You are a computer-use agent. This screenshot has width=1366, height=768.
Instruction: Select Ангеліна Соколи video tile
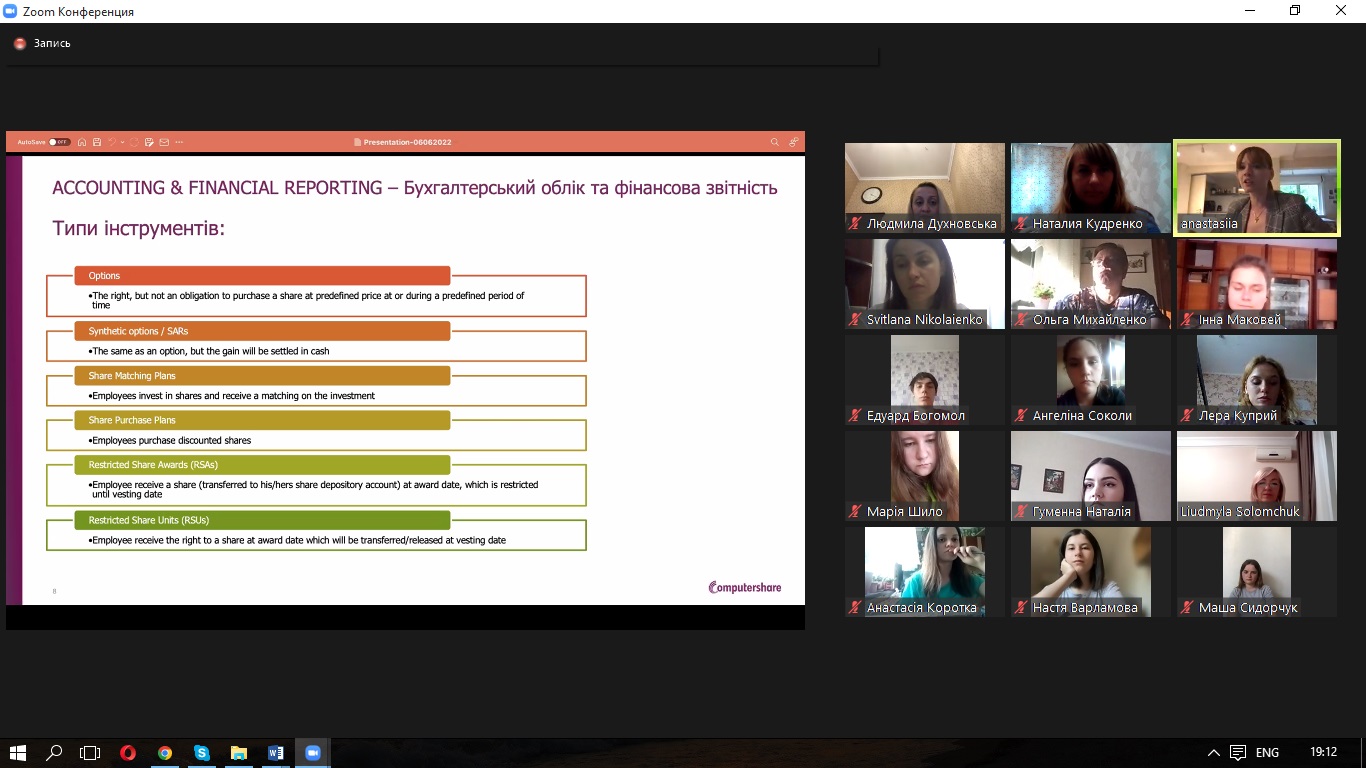click(1091, 380)
